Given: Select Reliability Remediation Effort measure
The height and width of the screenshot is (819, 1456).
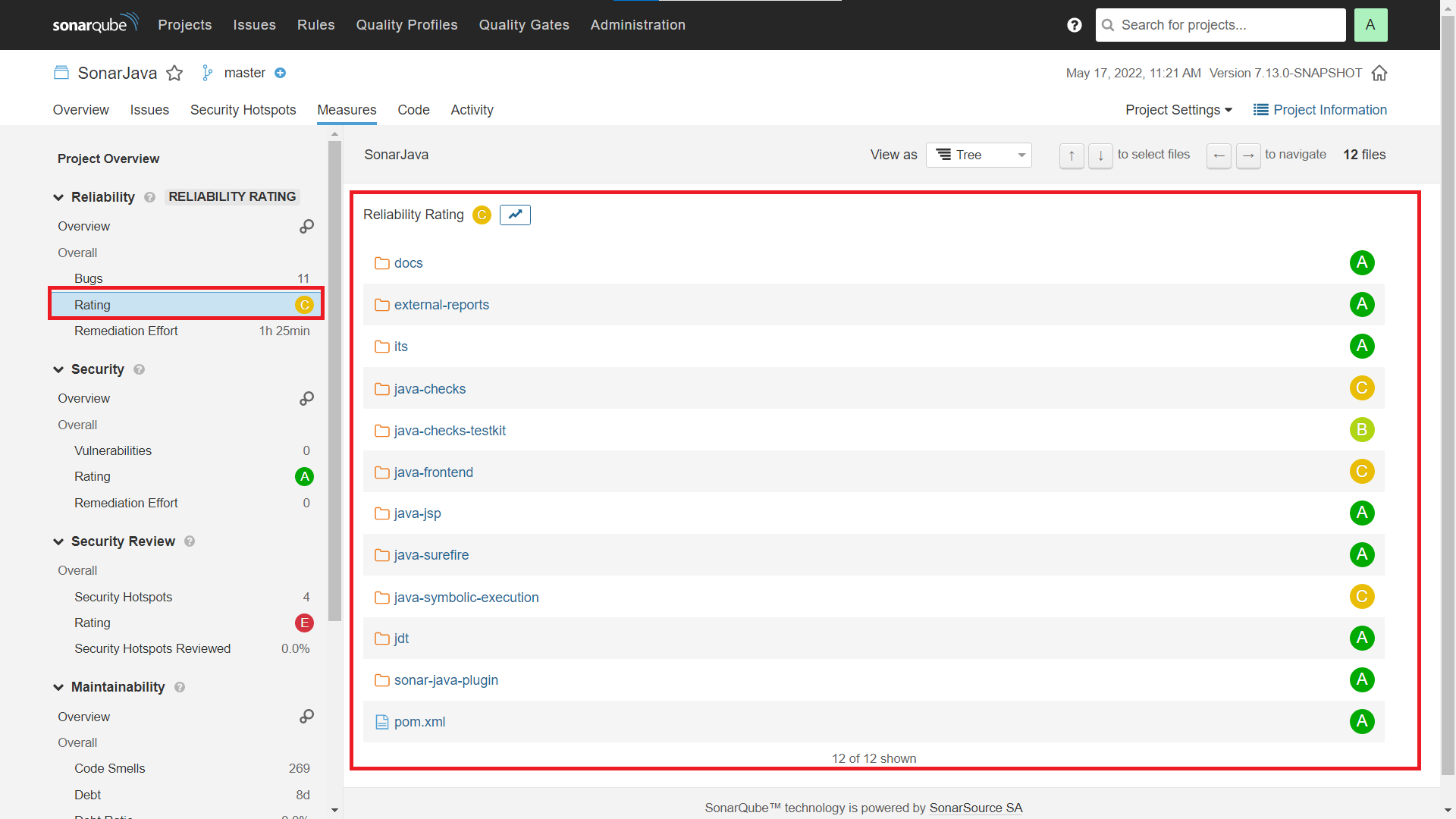Looking at the screenshot, I should coord(187,331).
